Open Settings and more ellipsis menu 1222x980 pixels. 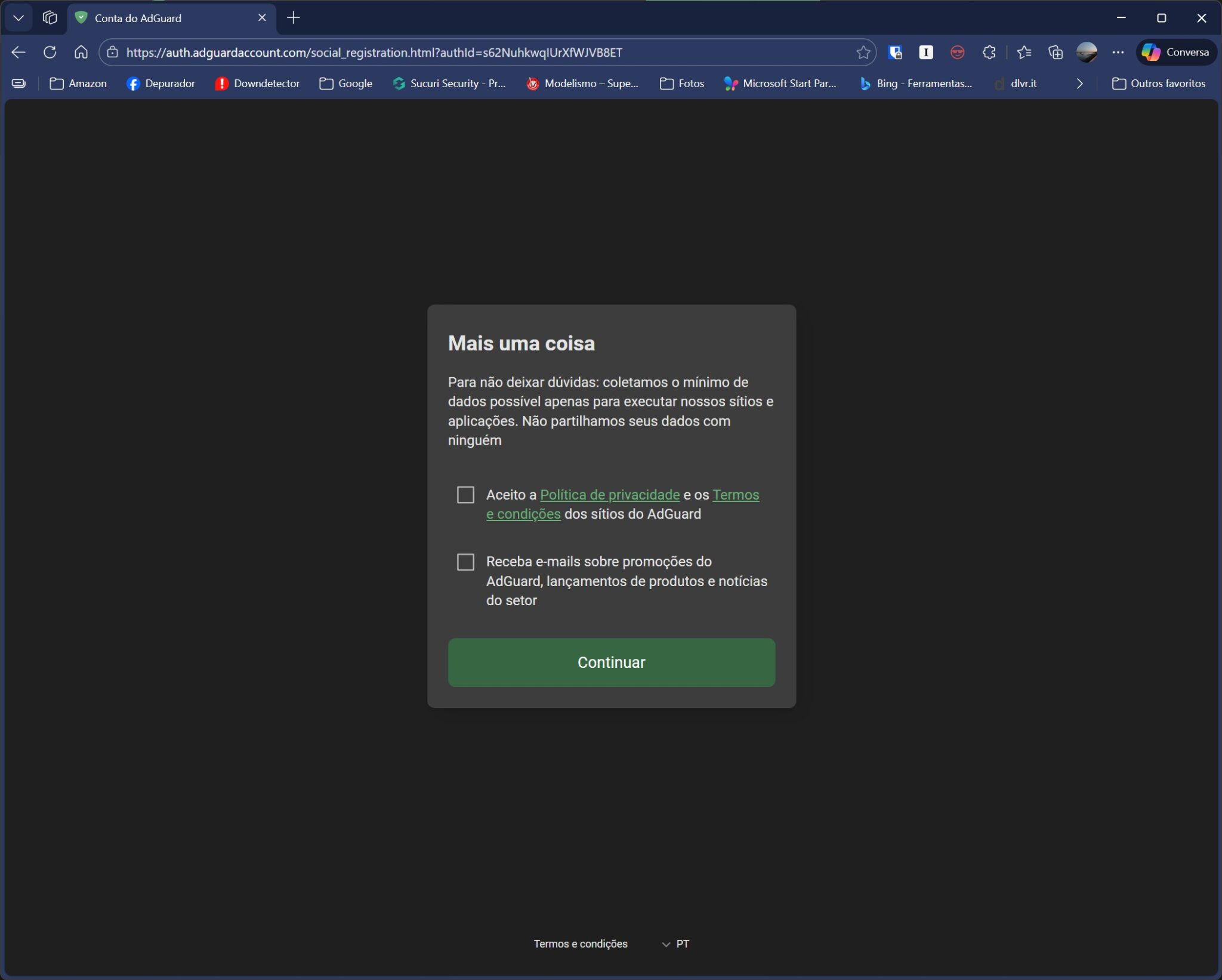point(1118,53)
